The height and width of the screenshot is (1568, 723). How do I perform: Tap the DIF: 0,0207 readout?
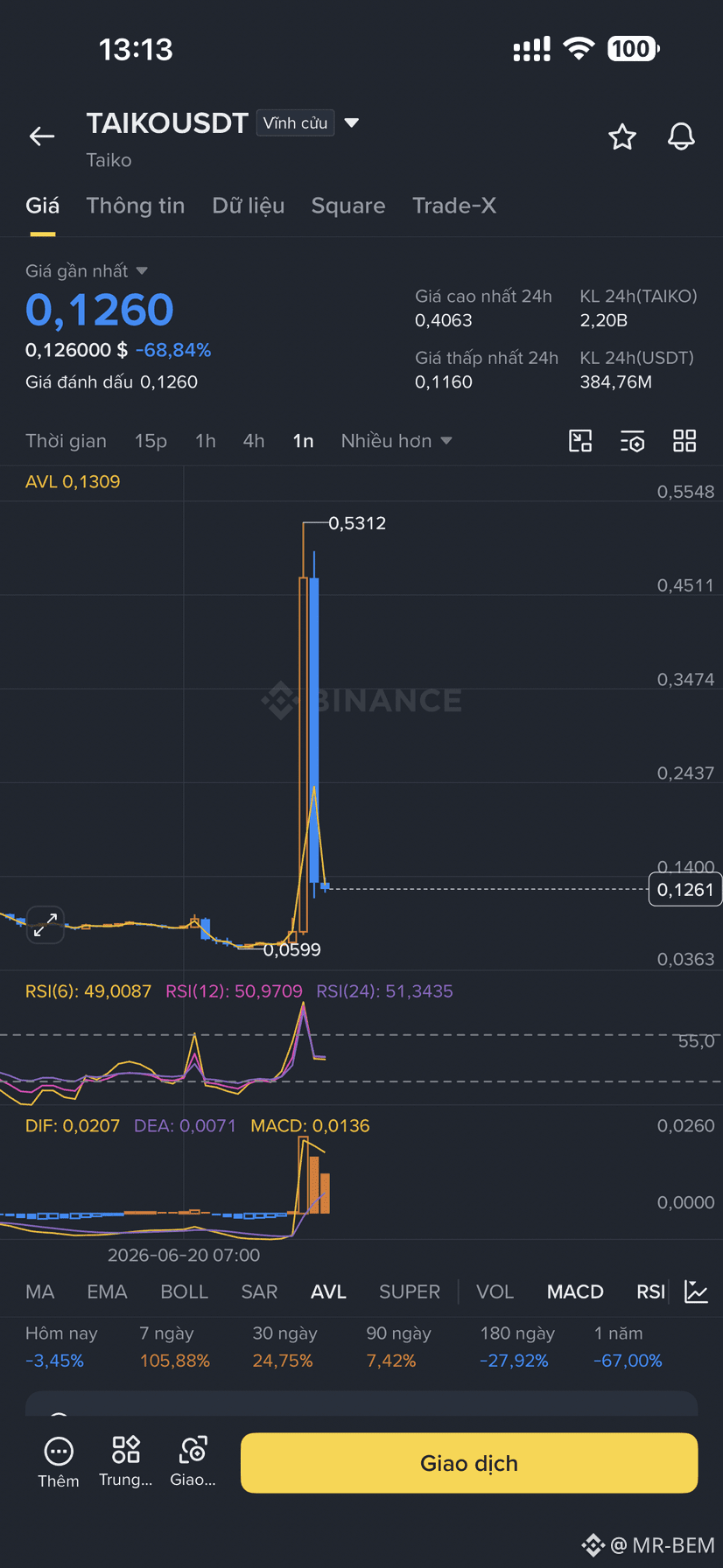point(73,1125)
